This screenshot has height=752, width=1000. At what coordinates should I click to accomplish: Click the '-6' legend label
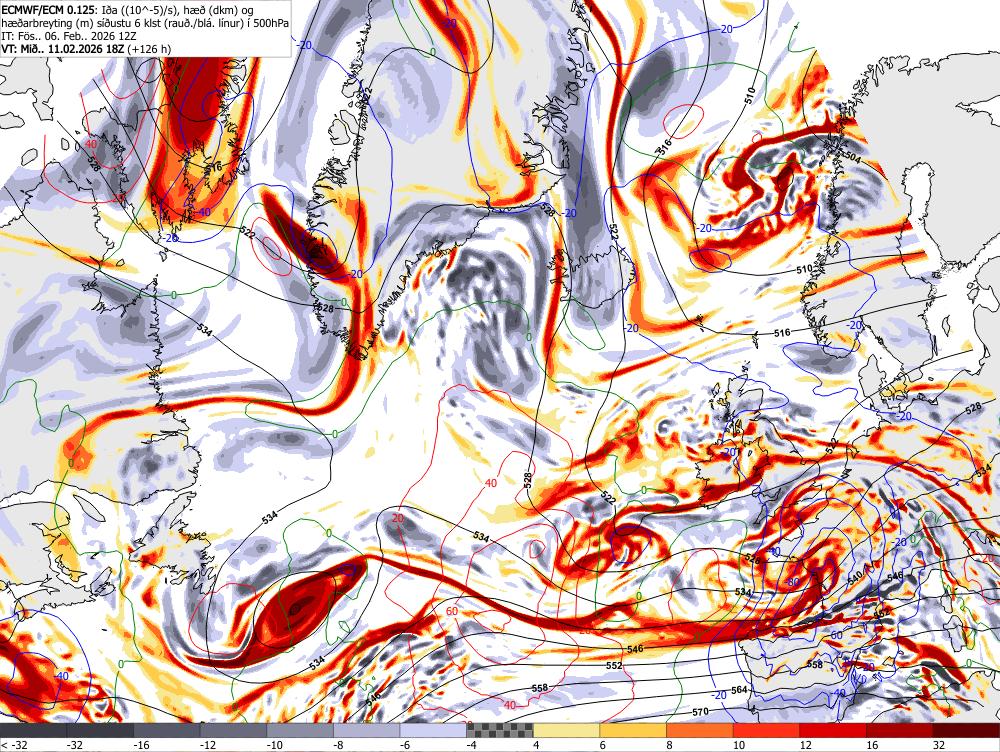point(404,745)
